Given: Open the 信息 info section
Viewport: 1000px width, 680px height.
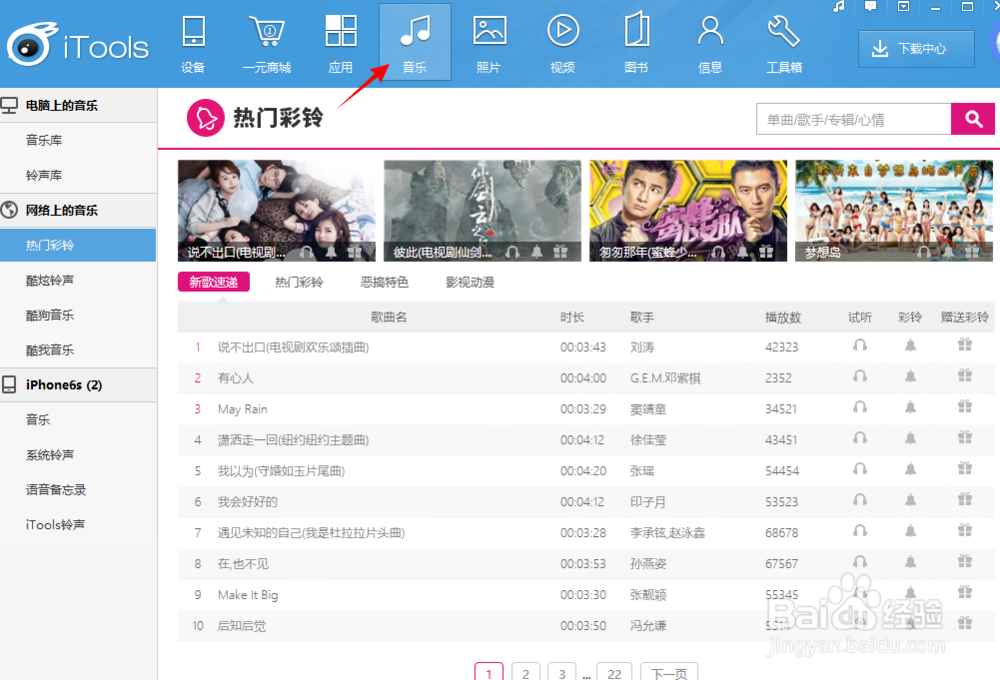Looking at the screenshot, I should [x=710, y=43].
